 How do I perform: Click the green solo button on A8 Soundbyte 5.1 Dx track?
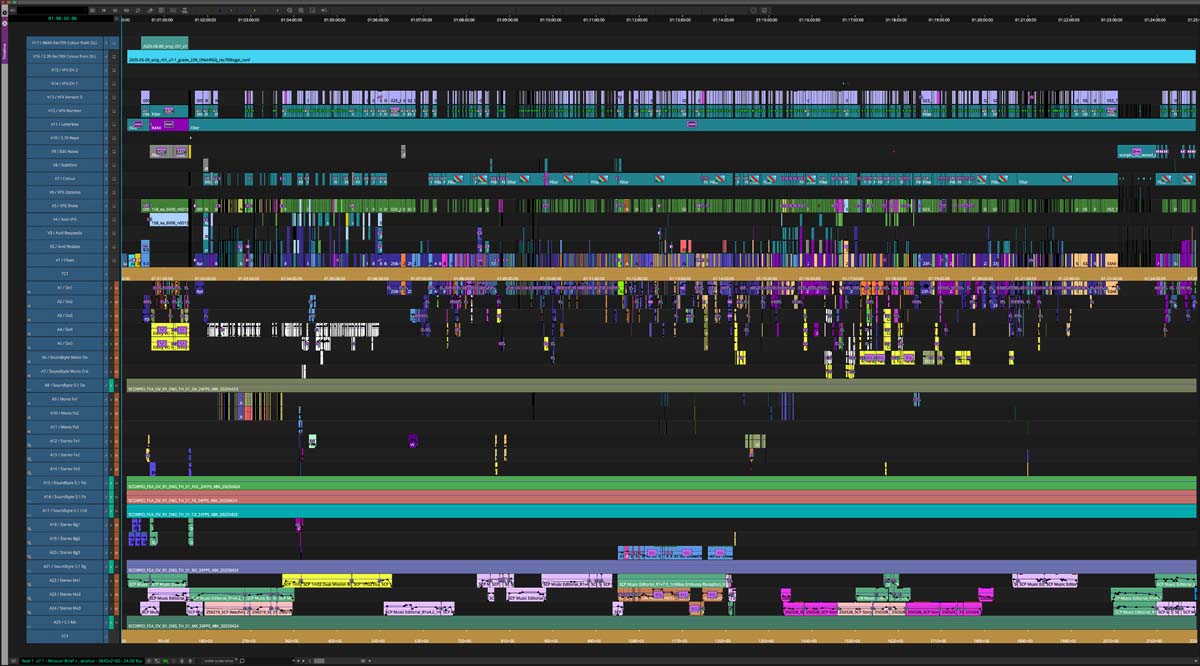112,385
